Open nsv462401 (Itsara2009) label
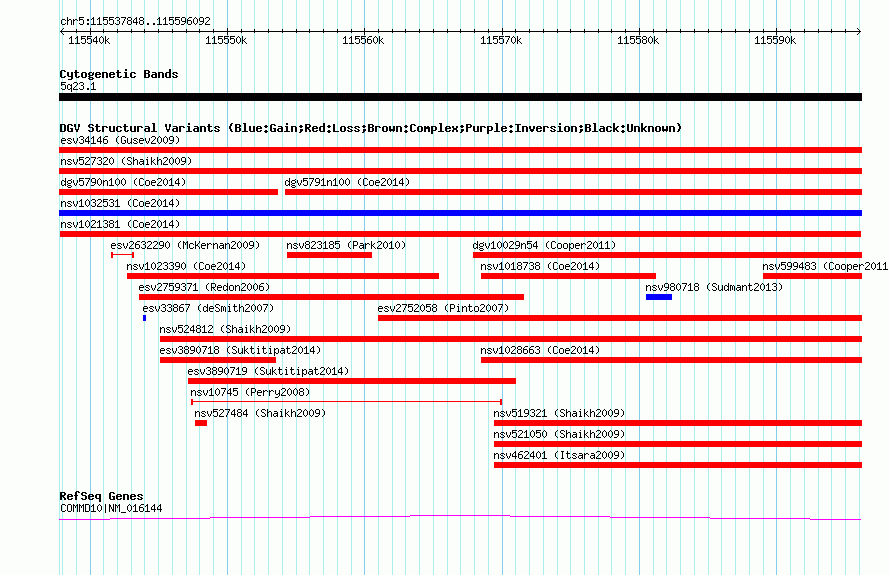This screenshot has height=575, width=890. click(559, 455)
